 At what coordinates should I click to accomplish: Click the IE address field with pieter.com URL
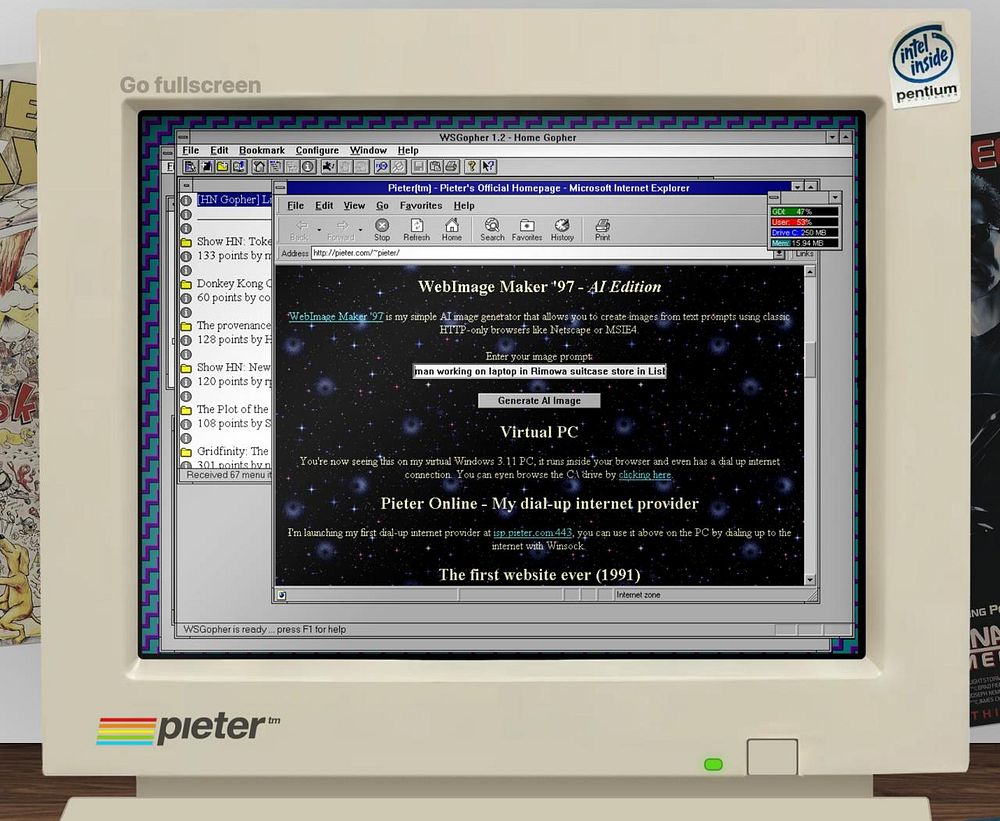[x=542, y=253]
